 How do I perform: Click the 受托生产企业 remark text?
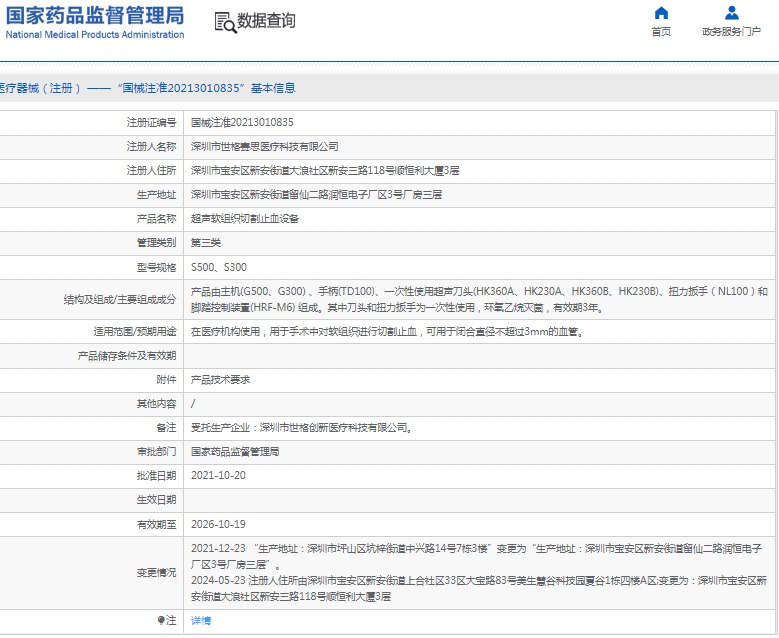[302, 428]
